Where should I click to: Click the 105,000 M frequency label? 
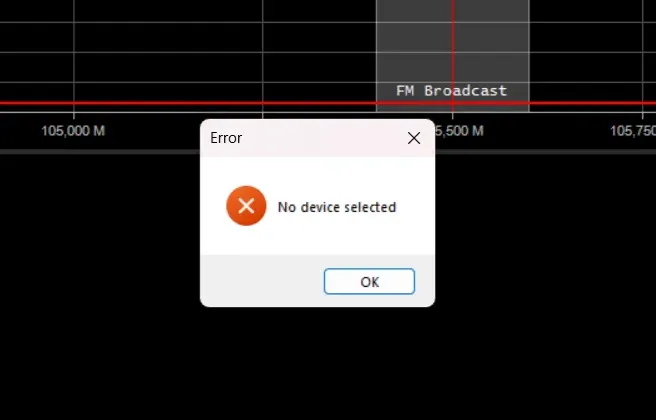73,131
